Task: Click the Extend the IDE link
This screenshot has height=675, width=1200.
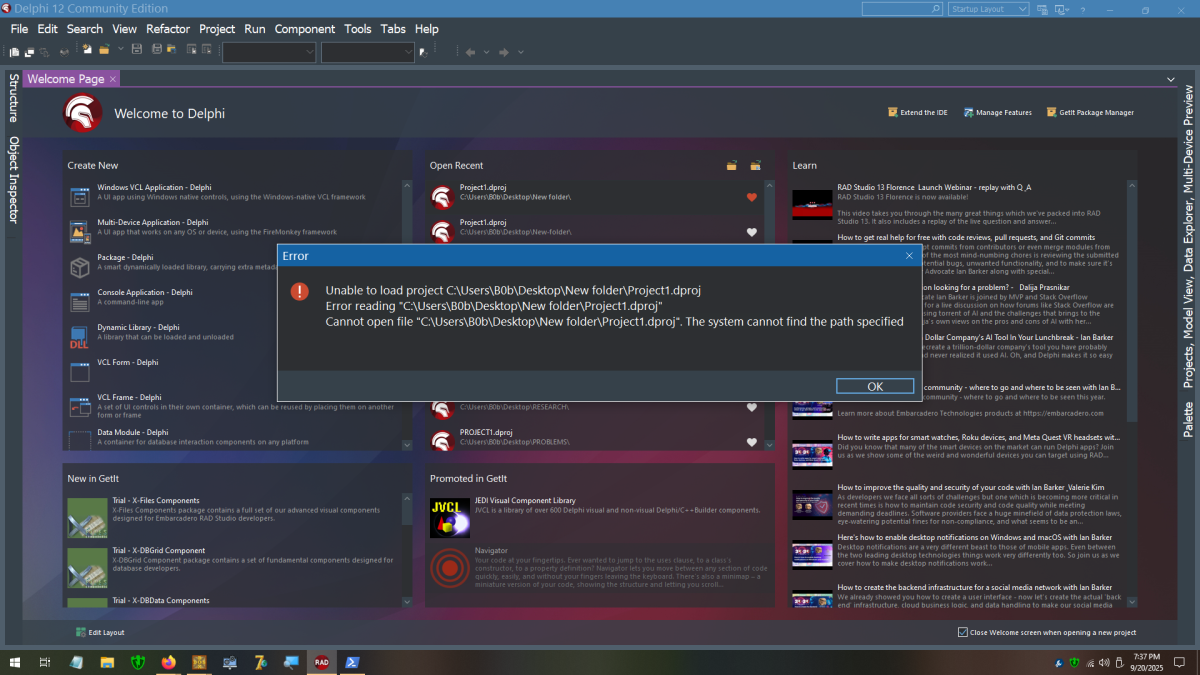Action: tap(918, 112)
